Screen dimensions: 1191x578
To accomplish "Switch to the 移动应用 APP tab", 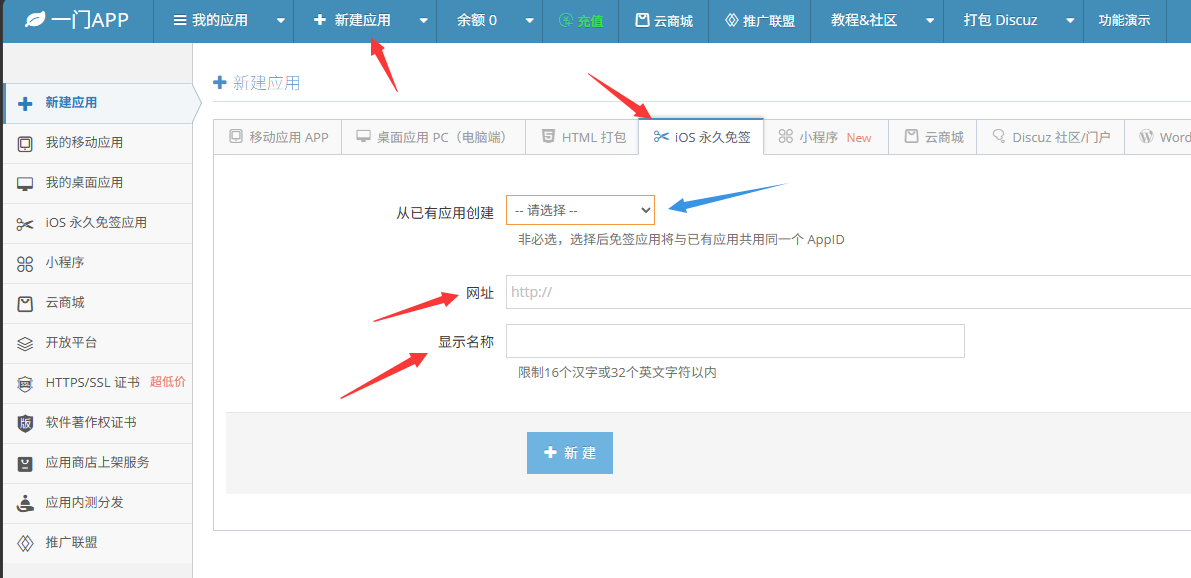I will 277,137.
